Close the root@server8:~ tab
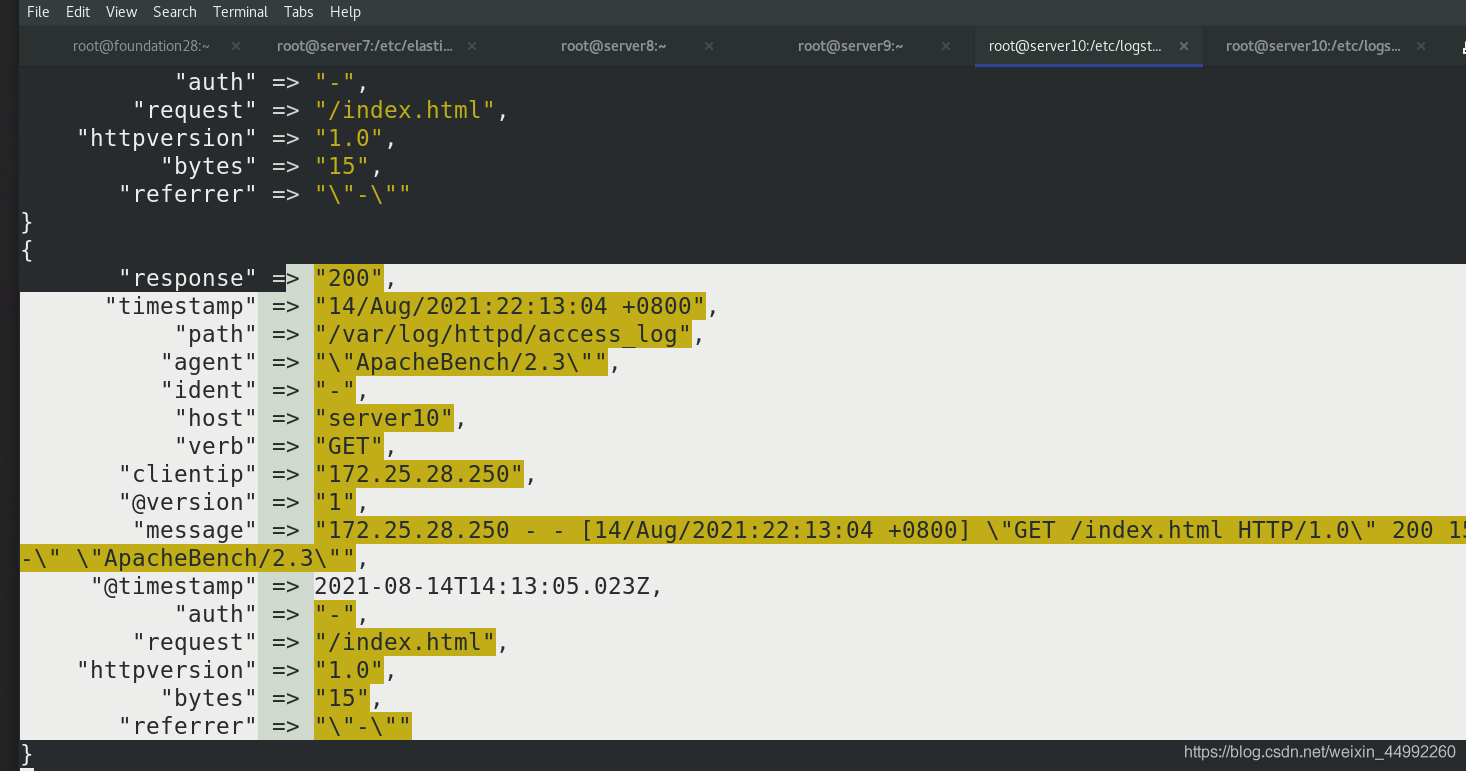1466x771 pixels. tap(709, 46)
